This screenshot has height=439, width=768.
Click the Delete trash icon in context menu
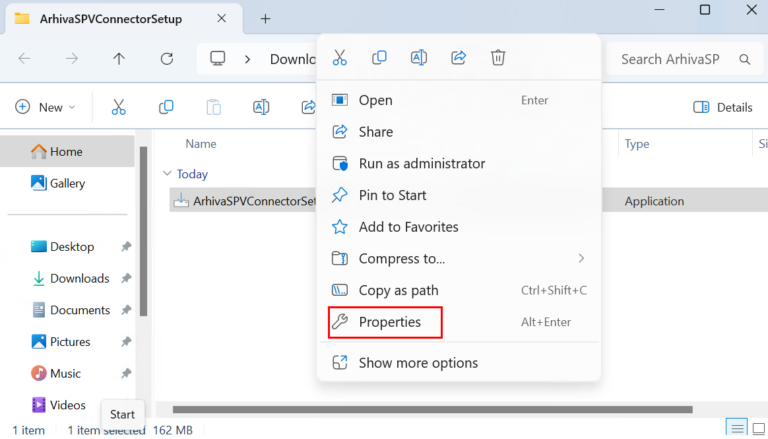[x=498, y=58]
